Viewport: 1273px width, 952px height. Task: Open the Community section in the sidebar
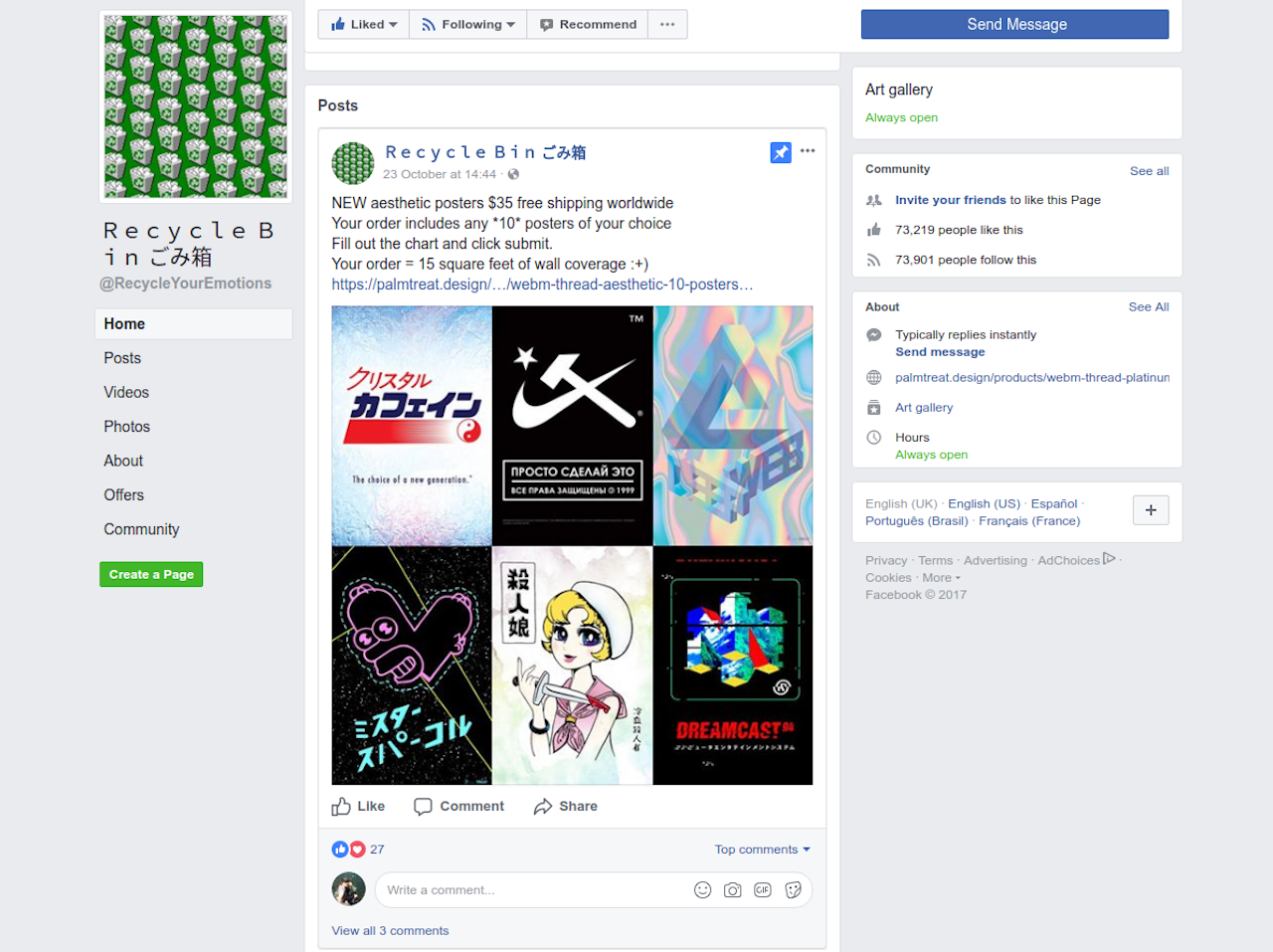pos(141,528)
